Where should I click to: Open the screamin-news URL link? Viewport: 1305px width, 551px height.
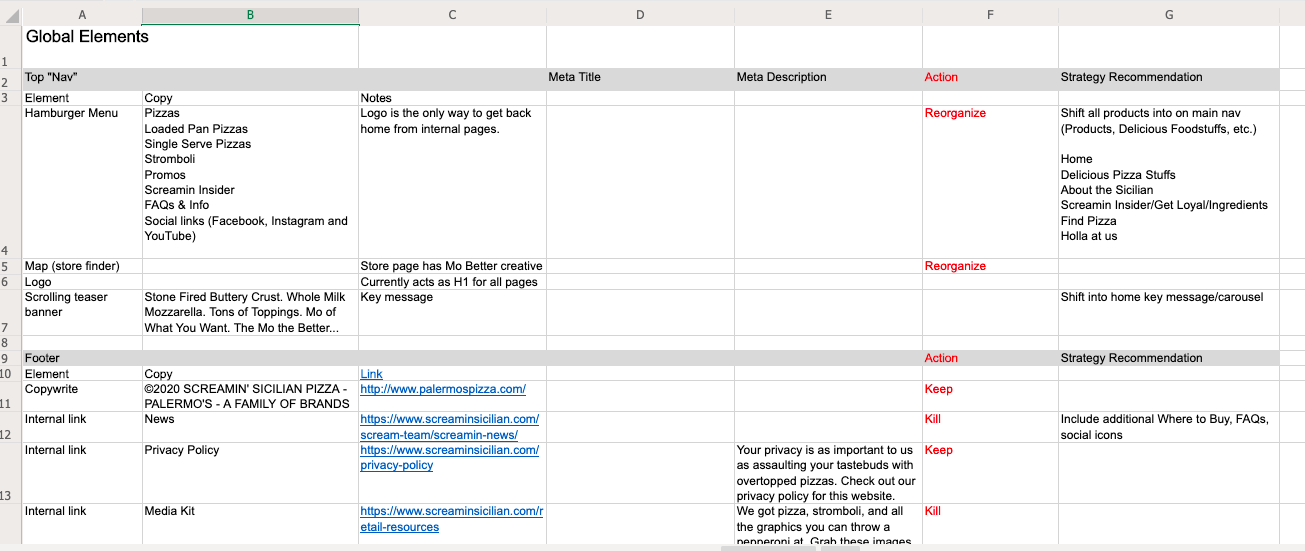449,427
